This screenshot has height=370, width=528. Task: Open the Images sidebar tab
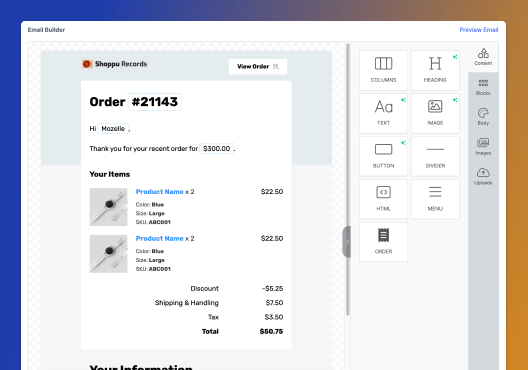coord(483,147)
